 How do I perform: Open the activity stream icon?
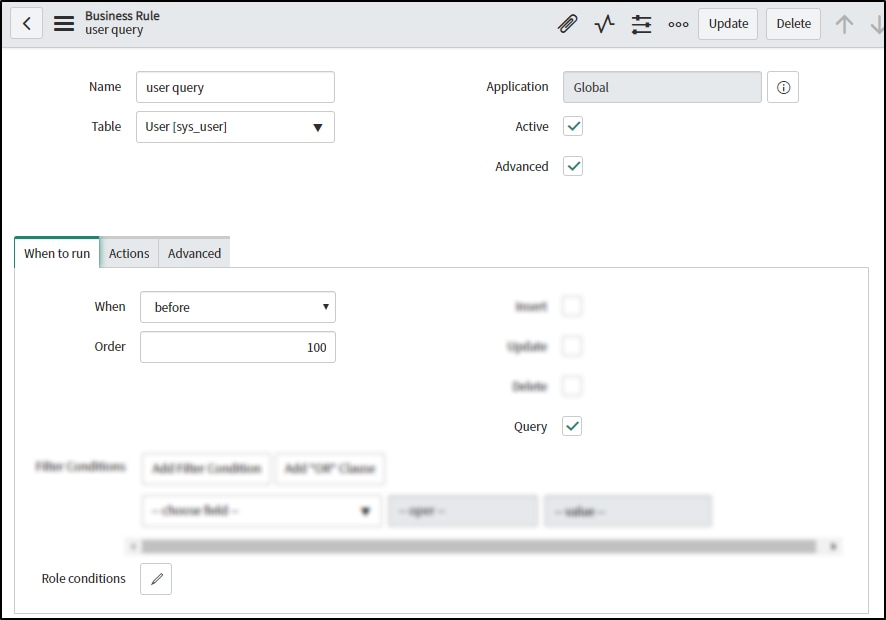click(604, 23)
